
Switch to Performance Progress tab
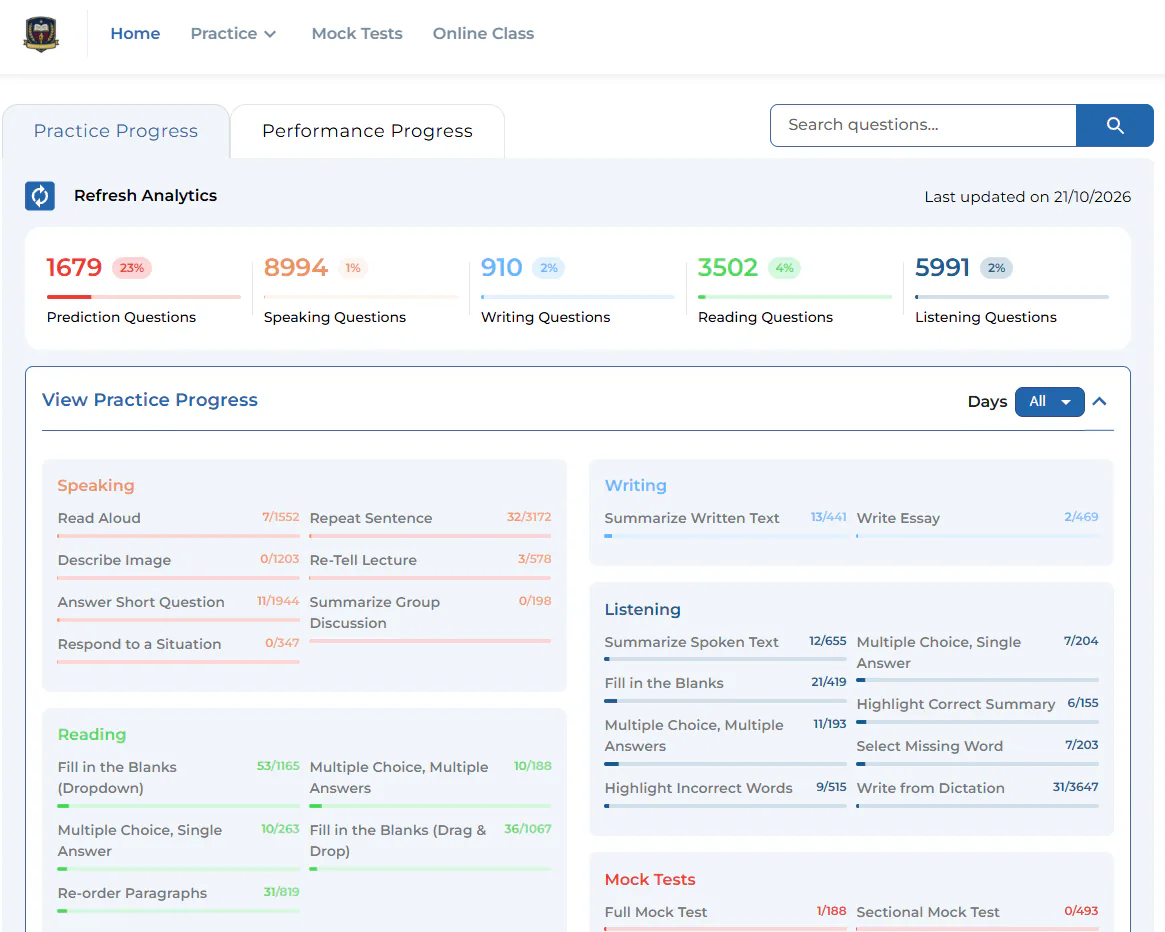click(367, 131)
